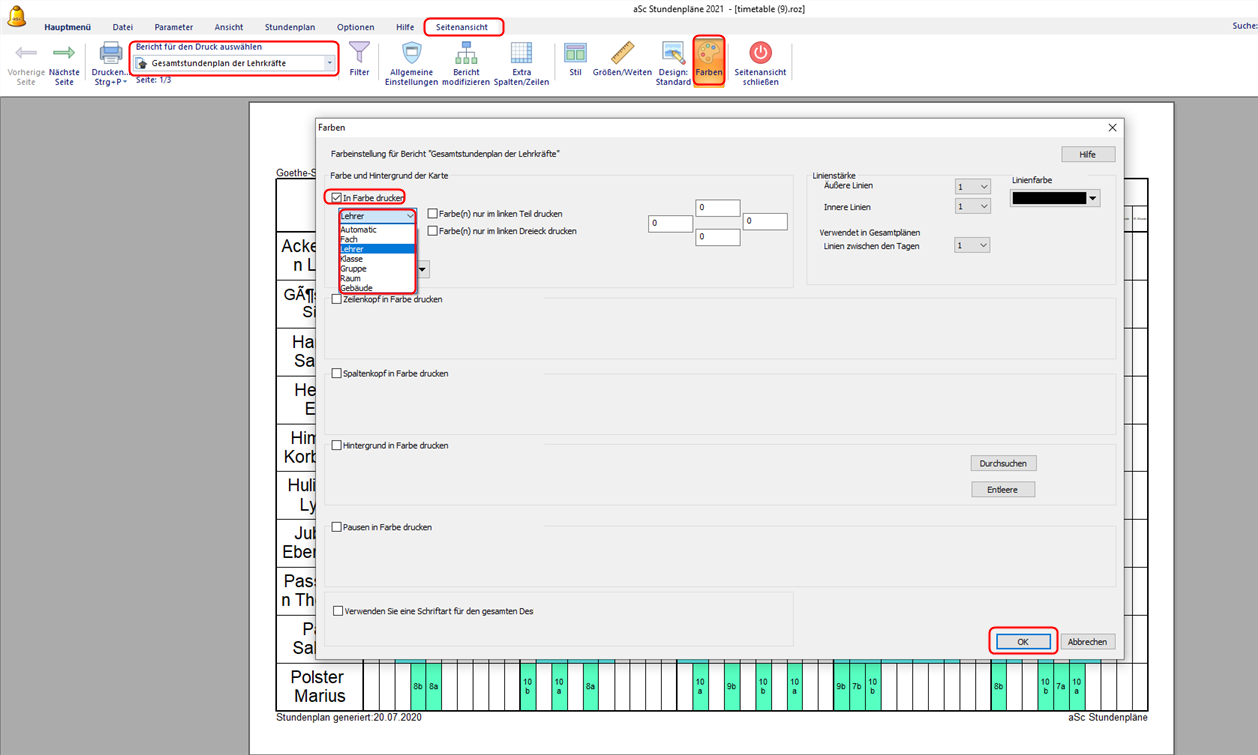Open Extra Spalten/Zeilen icon
This screenshot has height=755, width=1258.
(521, 53)
